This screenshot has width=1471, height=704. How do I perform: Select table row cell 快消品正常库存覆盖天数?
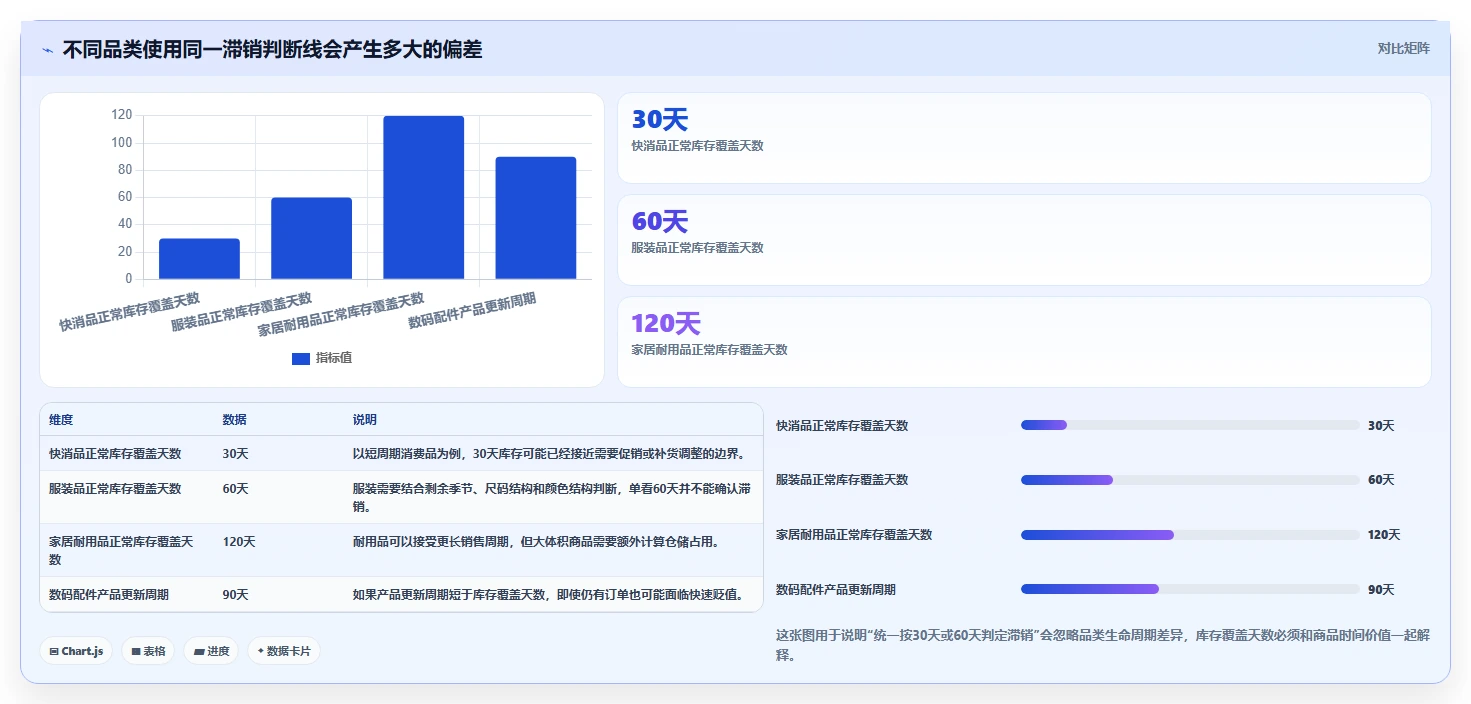click(115, 454)
